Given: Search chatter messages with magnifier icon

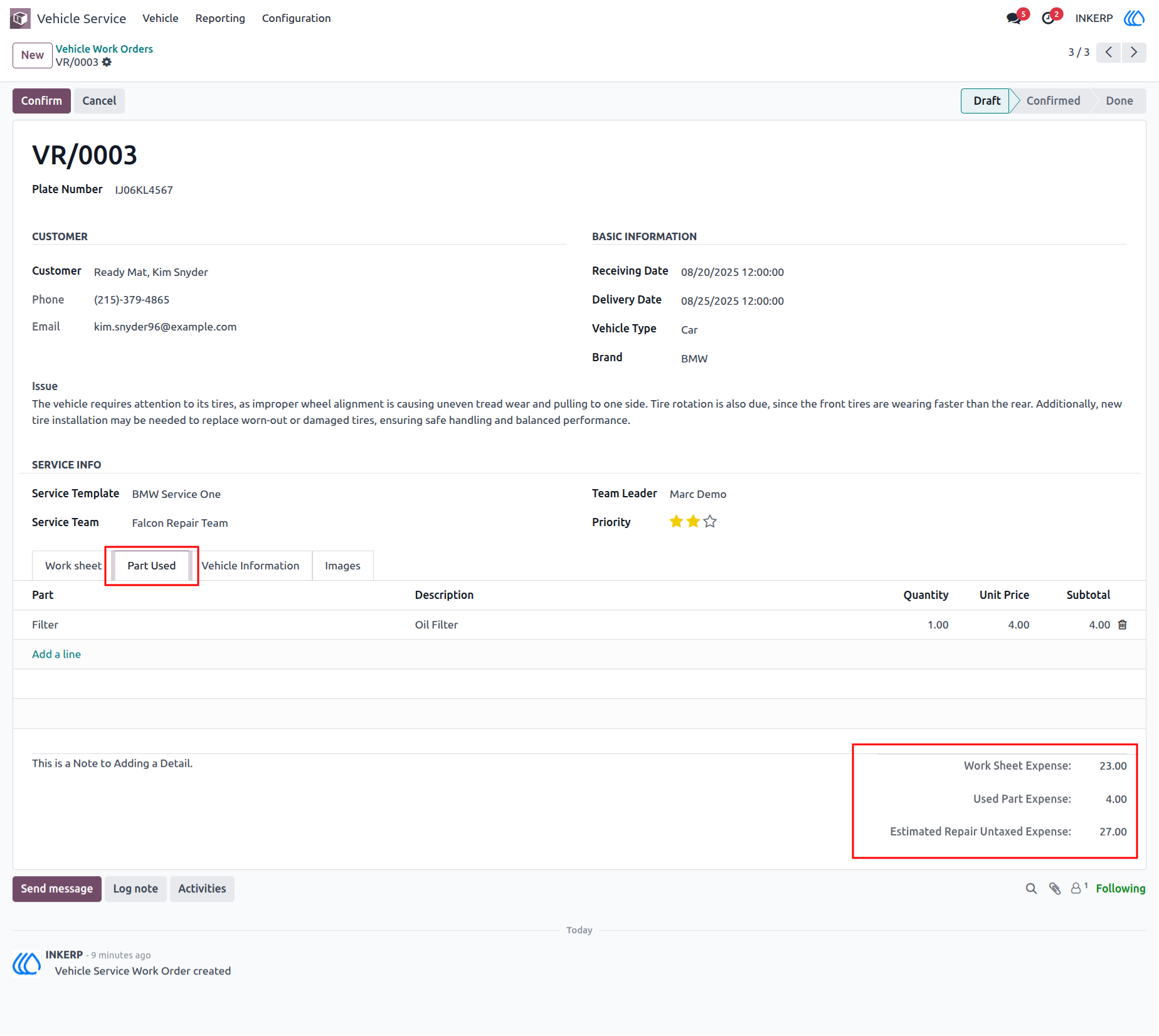Looking at the screenshot, I should coord(1031,889).
